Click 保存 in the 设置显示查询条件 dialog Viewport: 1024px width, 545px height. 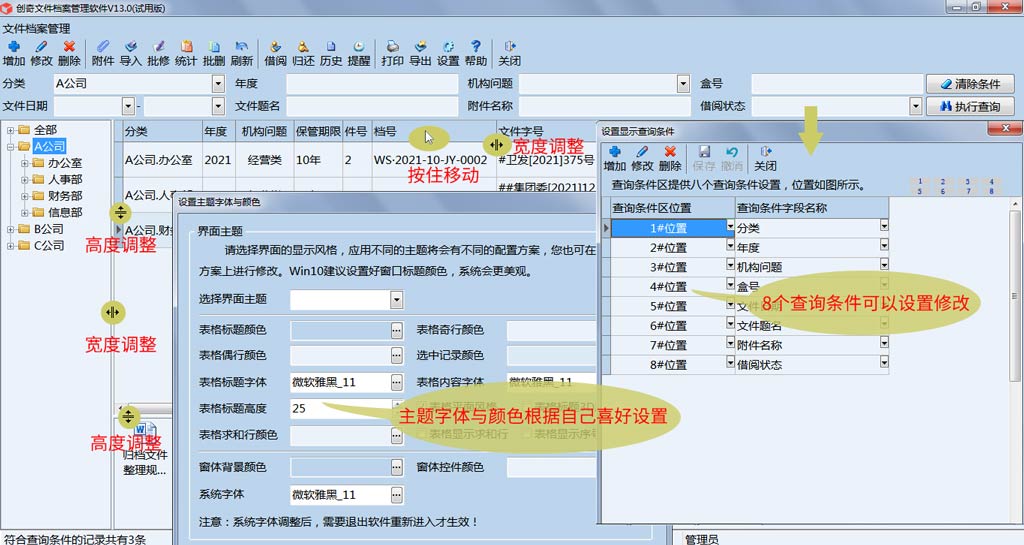[x=704, y=159]
